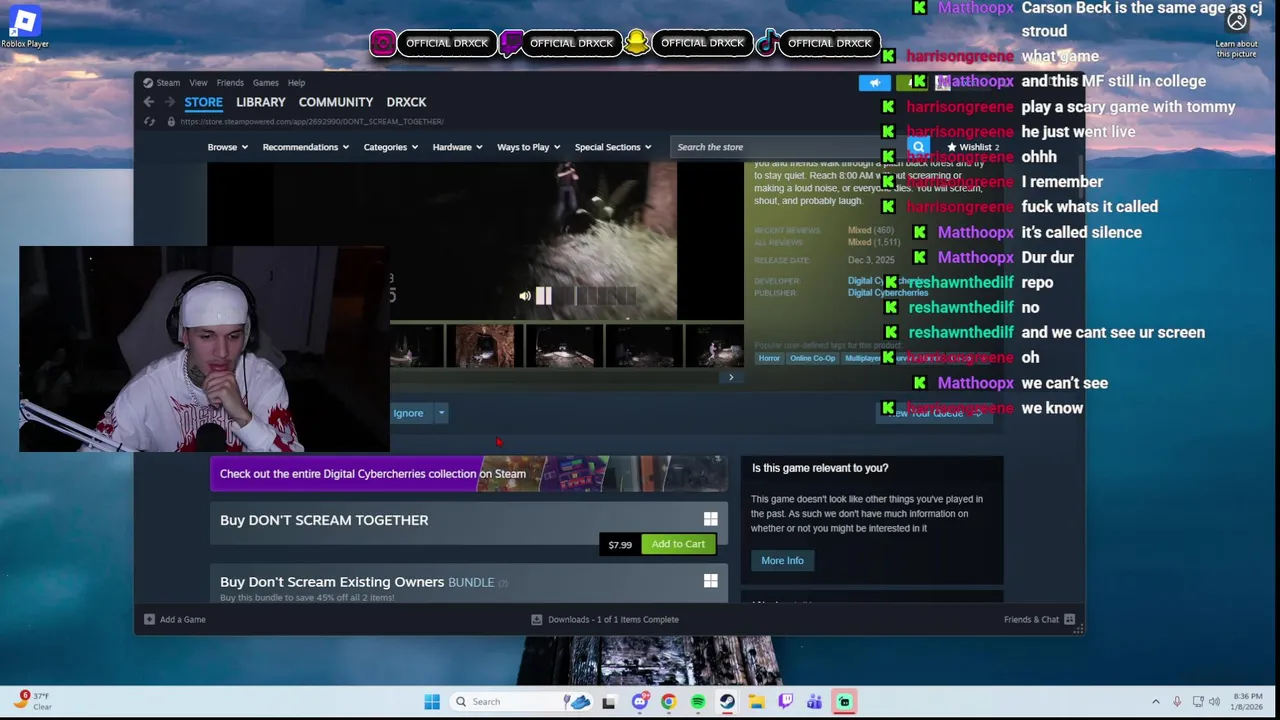Mute the trailer volume speaker icon
This screenshot has width=1280, height=720.
click(524, 296)
